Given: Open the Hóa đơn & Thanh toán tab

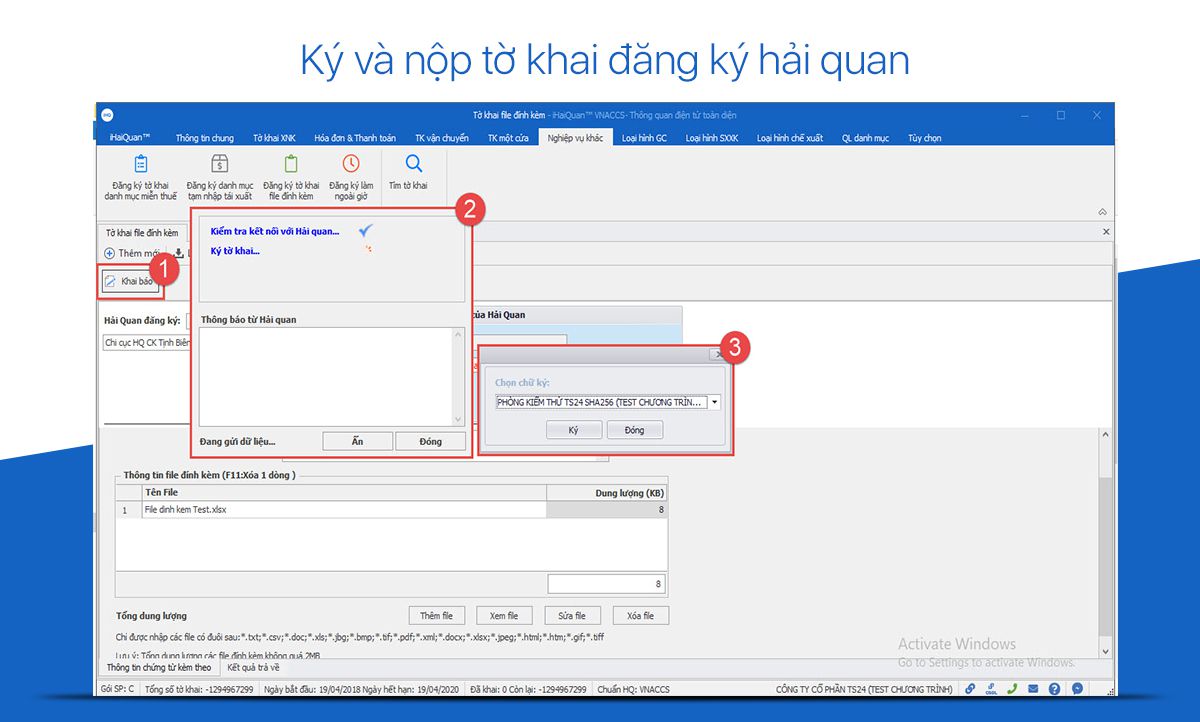Looking at the screenshot, I should 355,138.
